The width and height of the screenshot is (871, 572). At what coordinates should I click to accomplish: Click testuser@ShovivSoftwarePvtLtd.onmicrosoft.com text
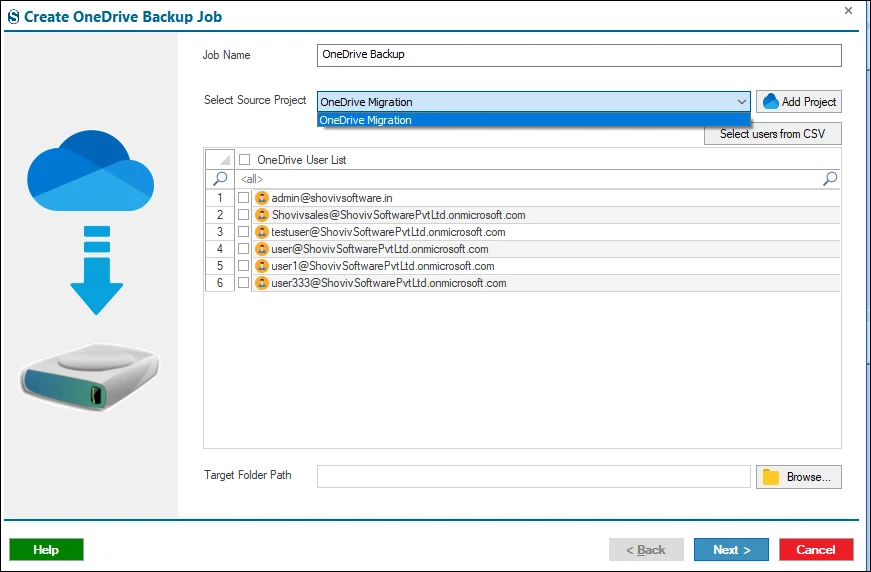[388, 232]
